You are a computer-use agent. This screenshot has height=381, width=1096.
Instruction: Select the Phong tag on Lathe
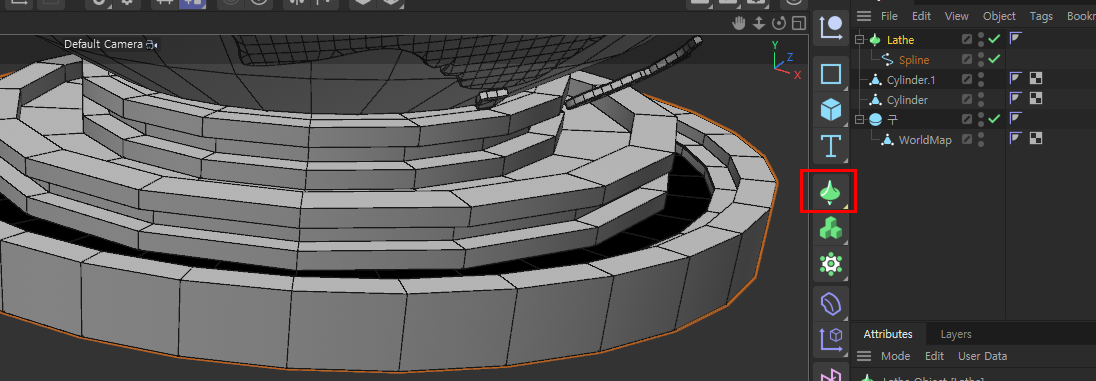(x=1016, y=39)
